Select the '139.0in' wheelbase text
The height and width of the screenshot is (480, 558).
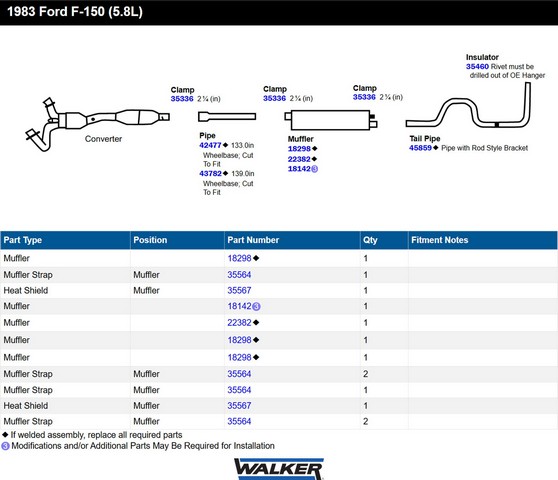[x=243, y=173]
